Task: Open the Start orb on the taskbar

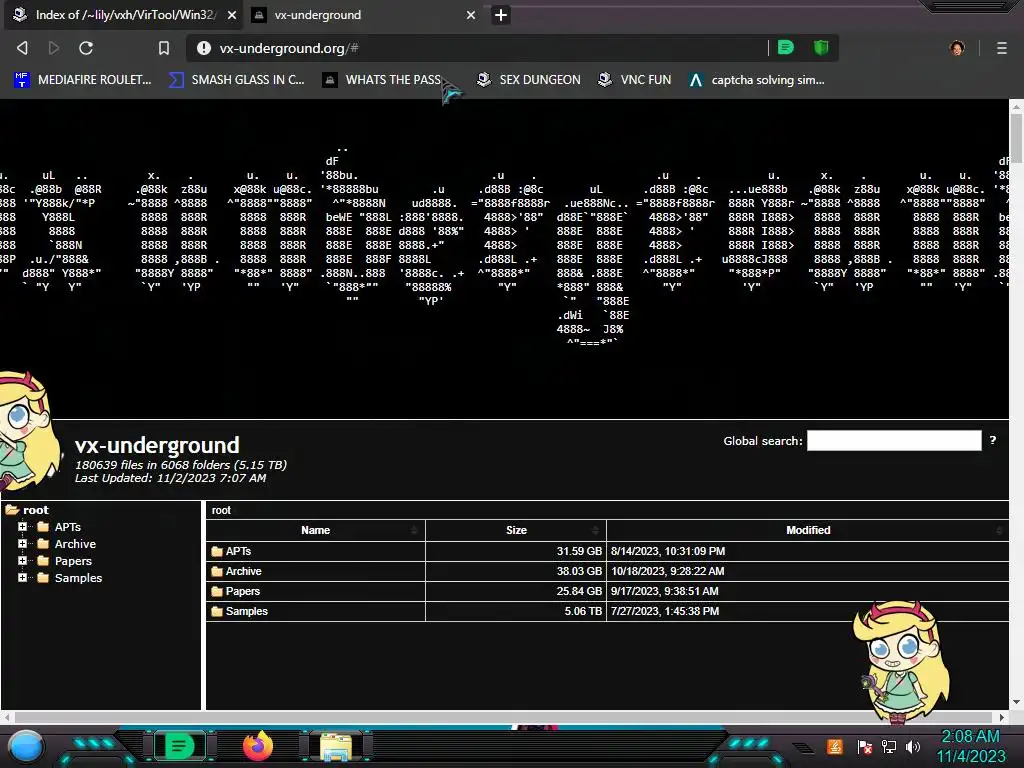Action: 26,747
